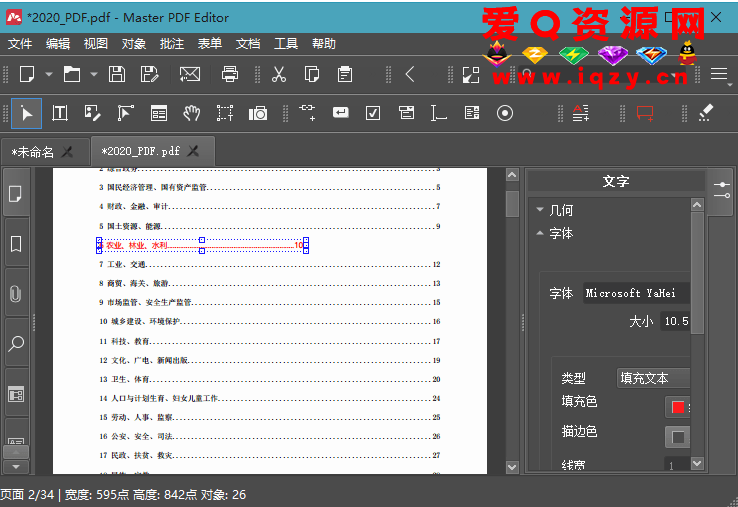Viewport: 738px width, 507px height.
Task: Switch to the 2020_PDF.pdf tab
Action: [x=141, y=151]
